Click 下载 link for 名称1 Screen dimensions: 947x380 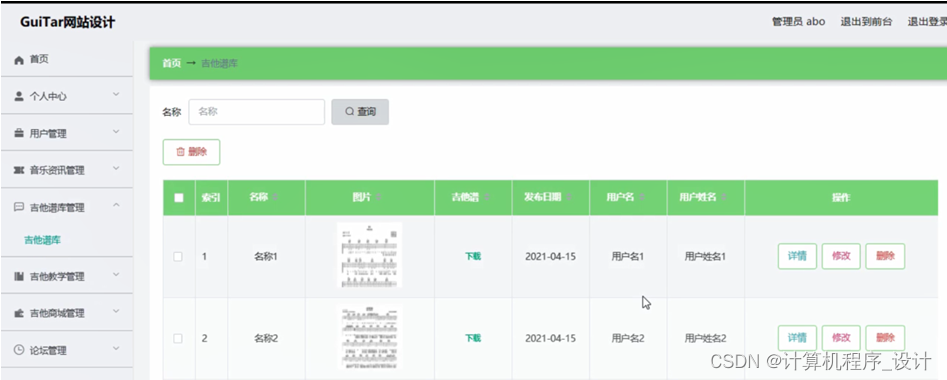pos(473,256)
